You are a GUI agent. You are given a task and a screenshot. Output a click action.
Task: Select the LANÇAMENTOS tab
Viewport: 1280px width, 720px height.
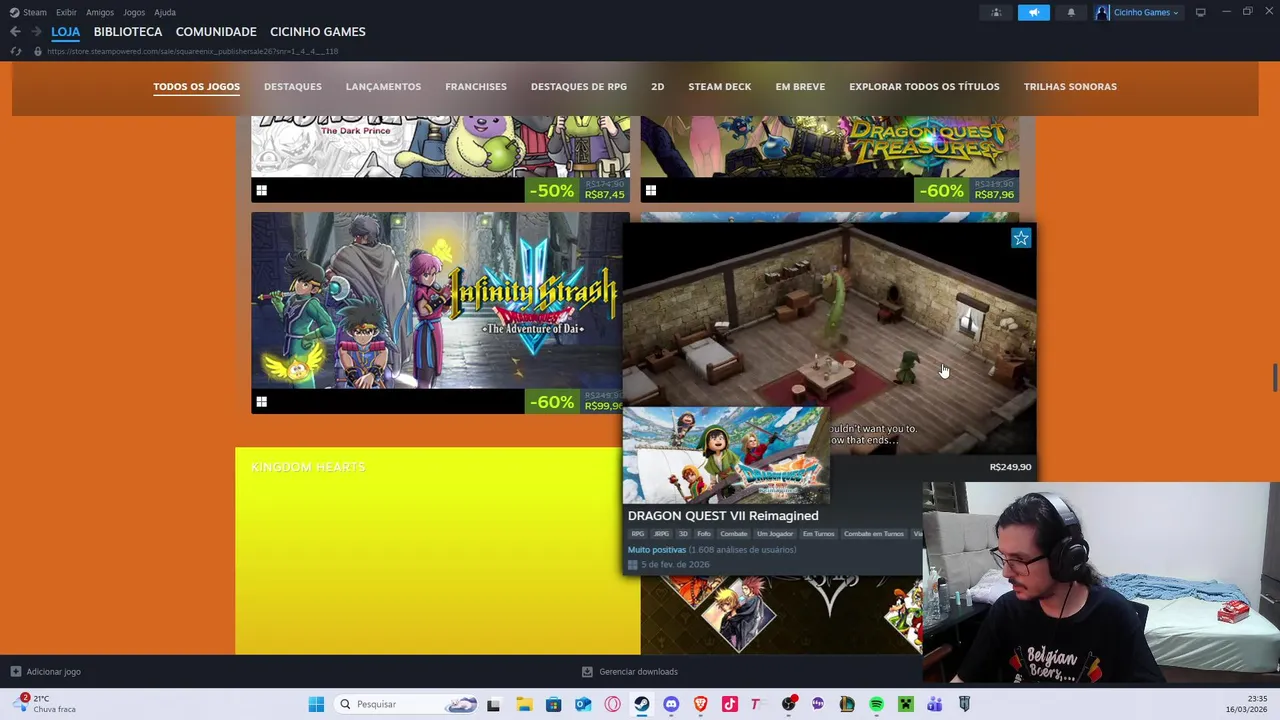383,87
